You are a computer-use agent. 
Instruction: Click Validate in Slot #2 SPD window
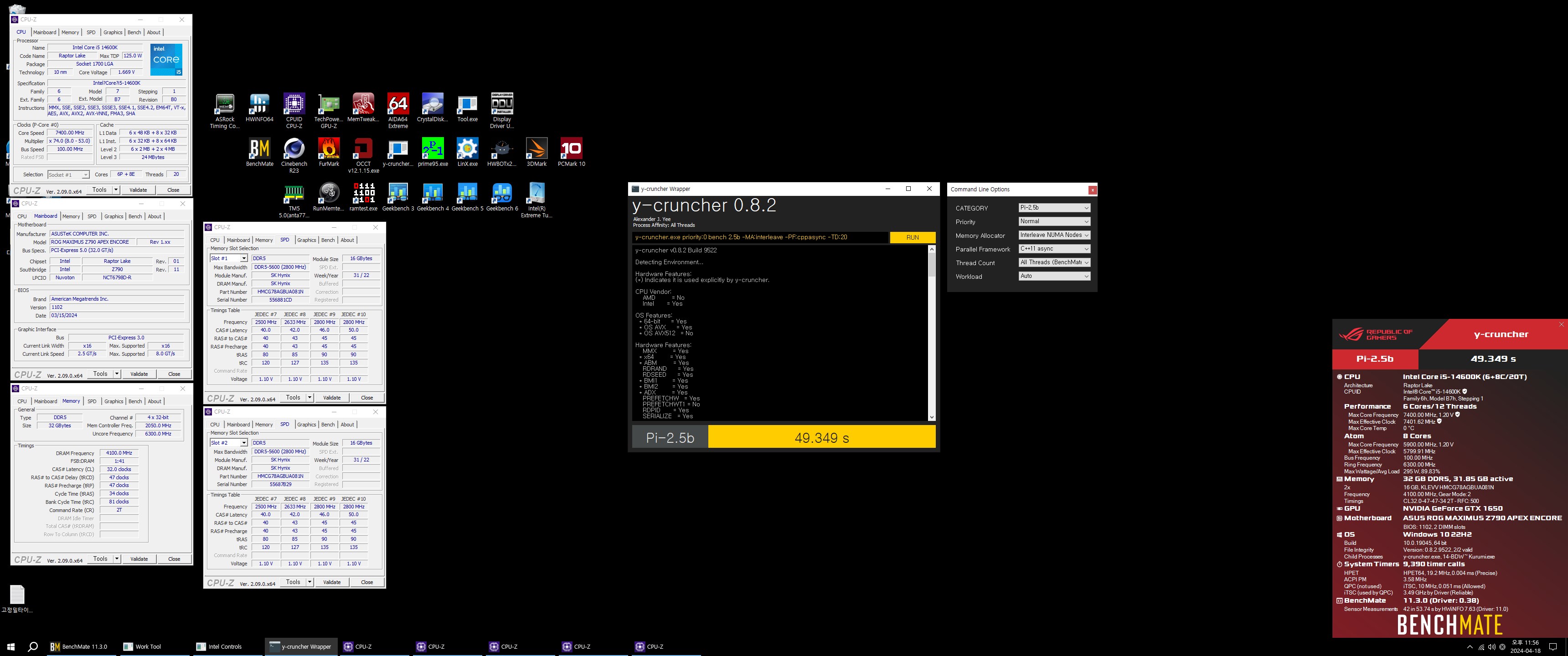pos(332,582)
